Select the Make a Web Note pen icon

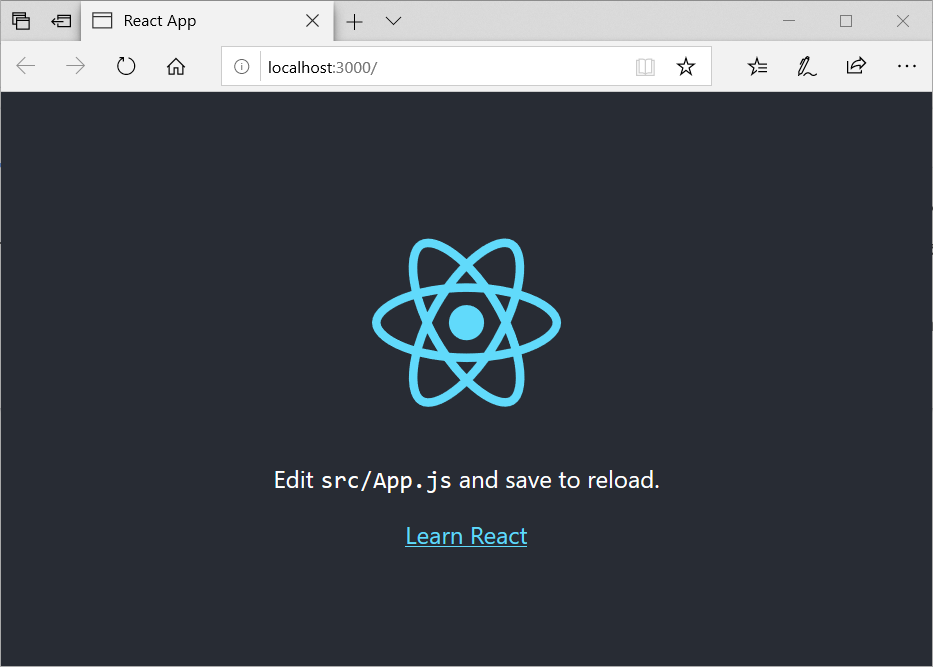click(x=807, y=66)
